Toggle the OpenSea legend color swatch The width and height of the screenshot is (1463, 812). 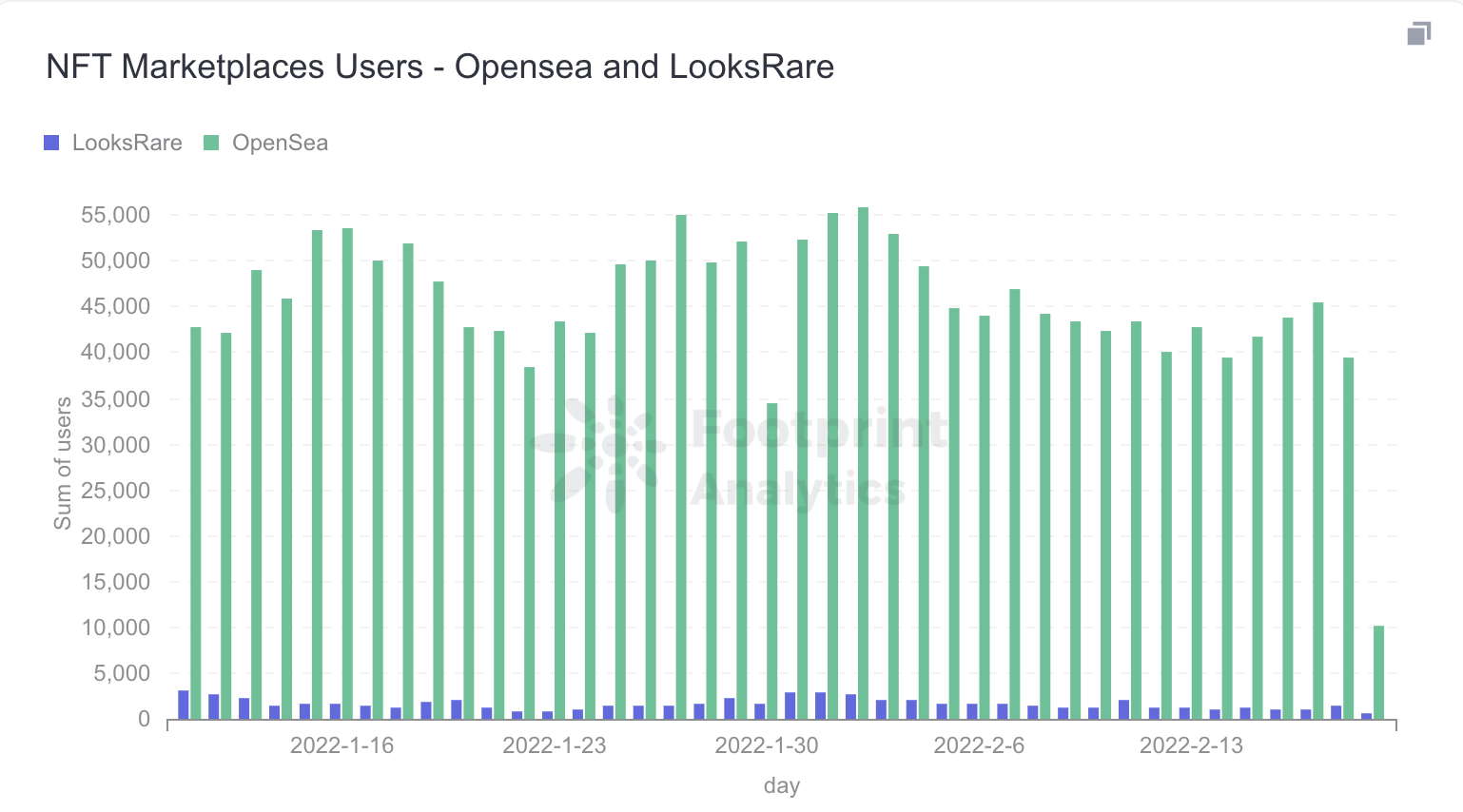tap(211, 143)
